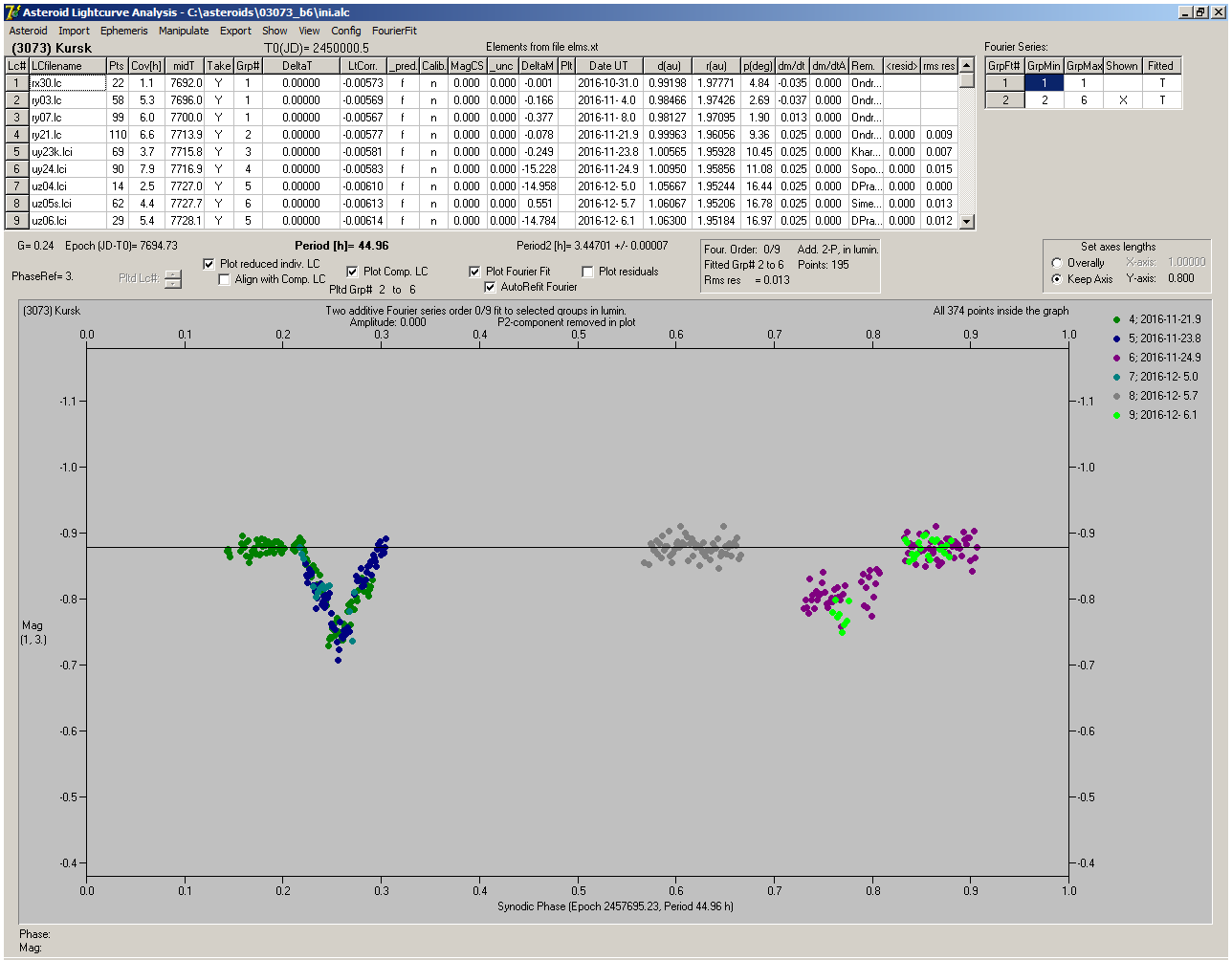The image size is (1232, 960).
Task: Click Fitted T cell for Fourier group 1
Action: click(x=1161, y=83)
